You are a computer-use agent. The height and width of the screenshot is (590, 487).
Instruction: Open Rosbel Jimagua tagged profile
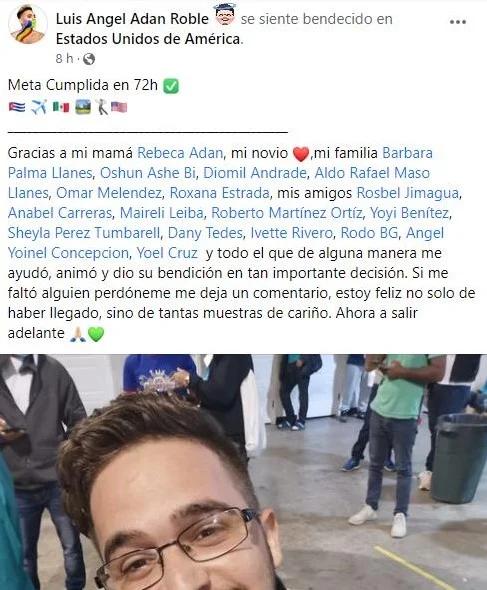[408, 193]
